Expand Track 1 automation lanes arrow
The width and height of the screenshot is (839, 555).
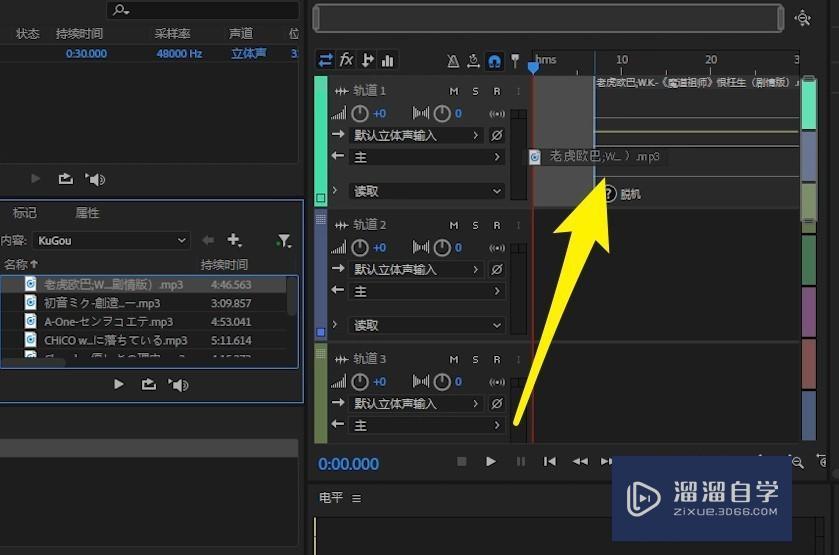click(335, 190)
